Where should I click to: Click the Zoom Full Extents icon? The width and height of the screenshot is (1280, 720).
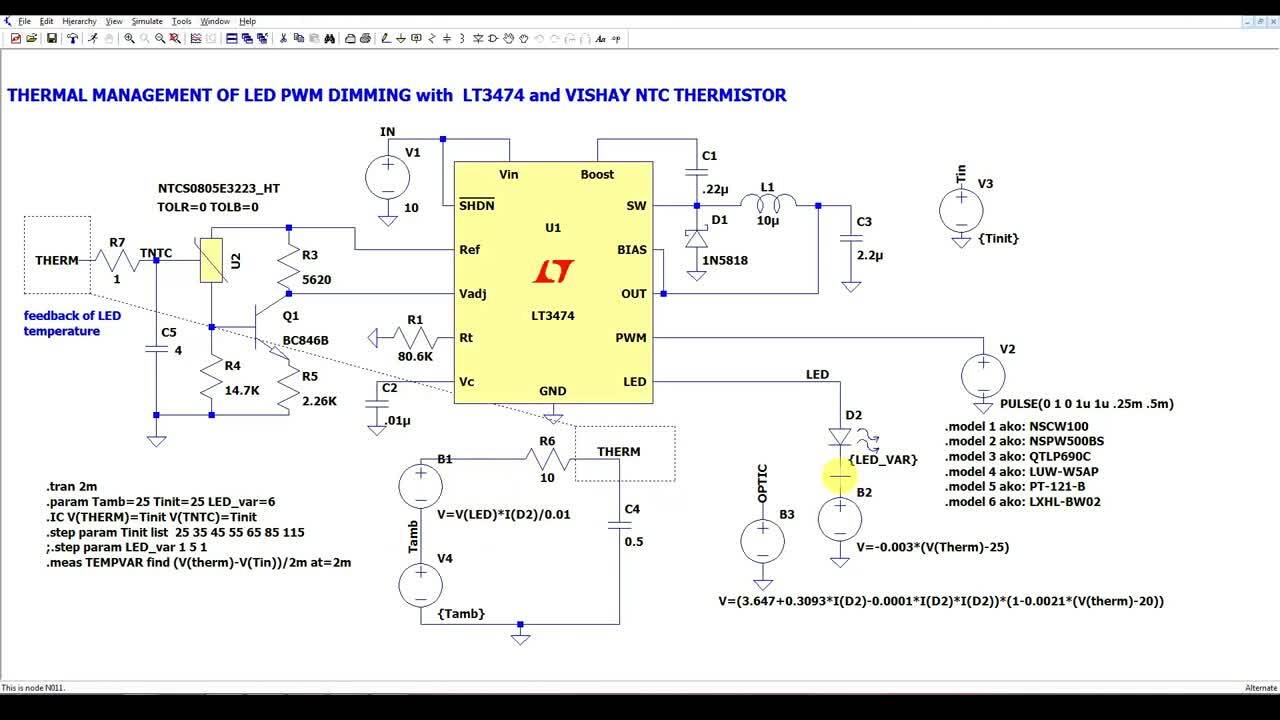point(174,39)
